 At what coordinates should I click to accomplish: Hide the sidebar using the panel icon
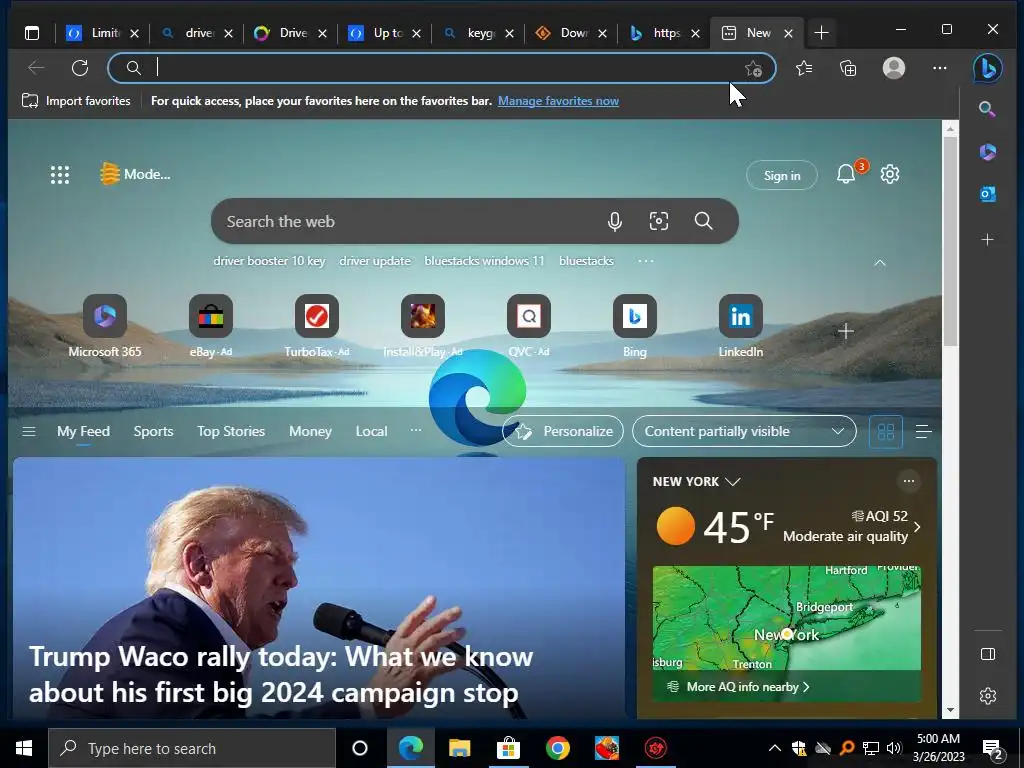click(987, 654)
